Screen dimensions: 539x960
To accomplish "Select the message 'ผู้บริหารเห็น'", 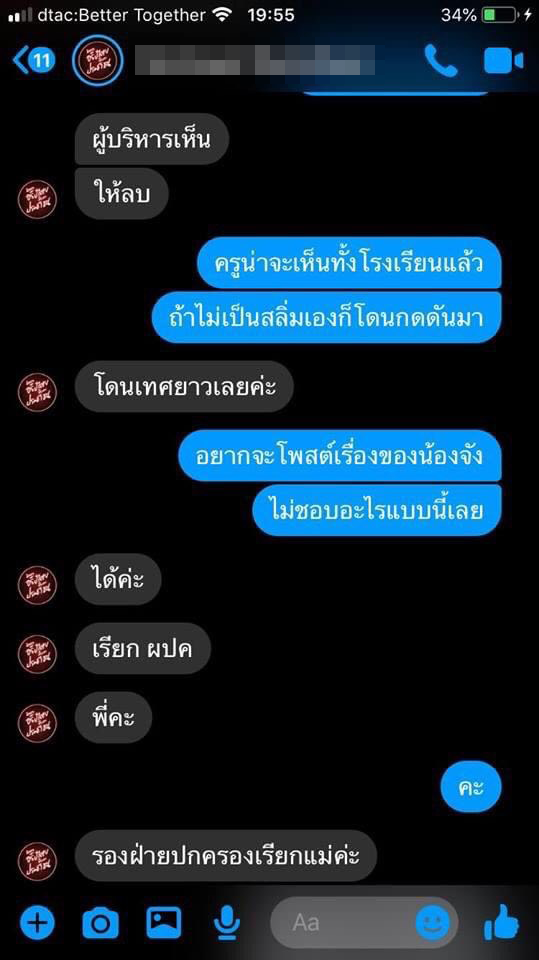I will (x=152, y=139).
